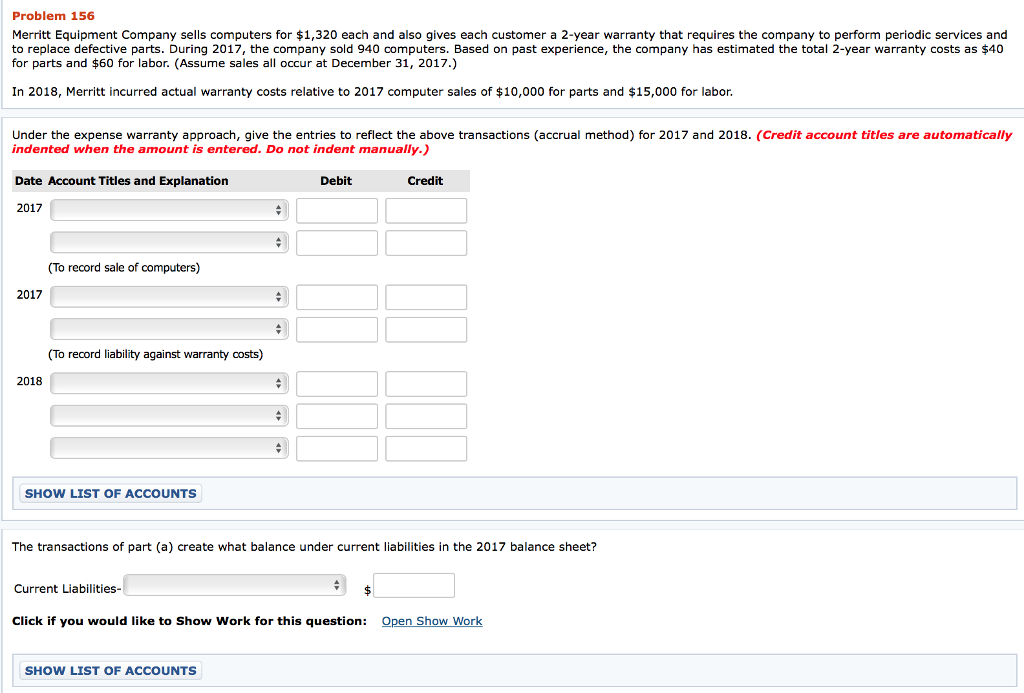Viewport: 1024px width, 693px height.
Task: Open second 2018 entry account dropdown
Action: click(x=169, y=416)
